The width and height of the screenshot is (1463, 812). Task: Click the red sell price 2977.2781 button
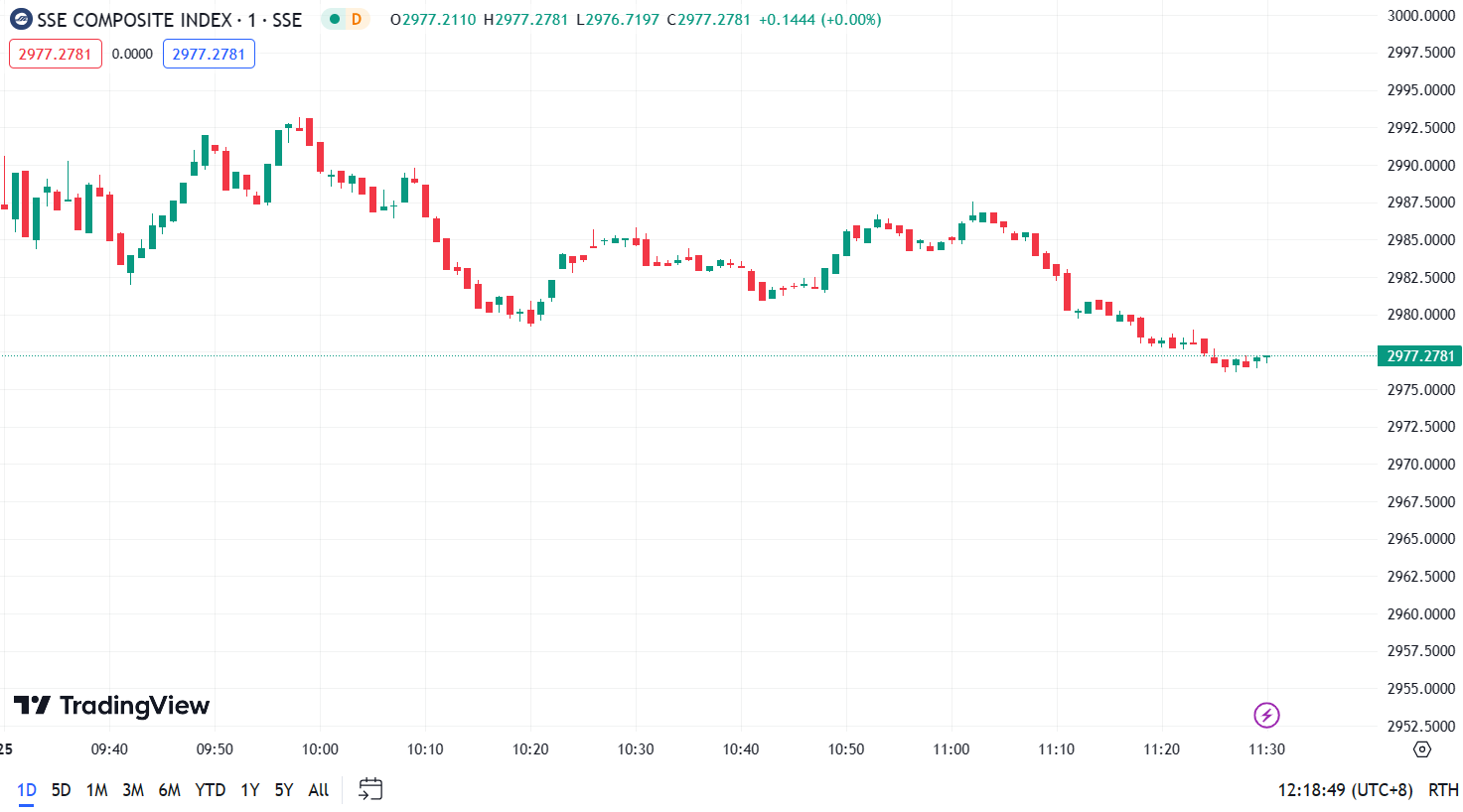coord(56,54)
